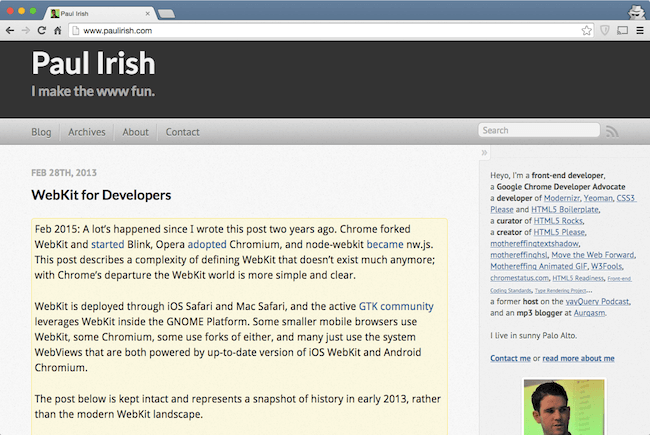650x435 pixels.
Task: Open the Type Rendering Project link
Action: point(560,290)
